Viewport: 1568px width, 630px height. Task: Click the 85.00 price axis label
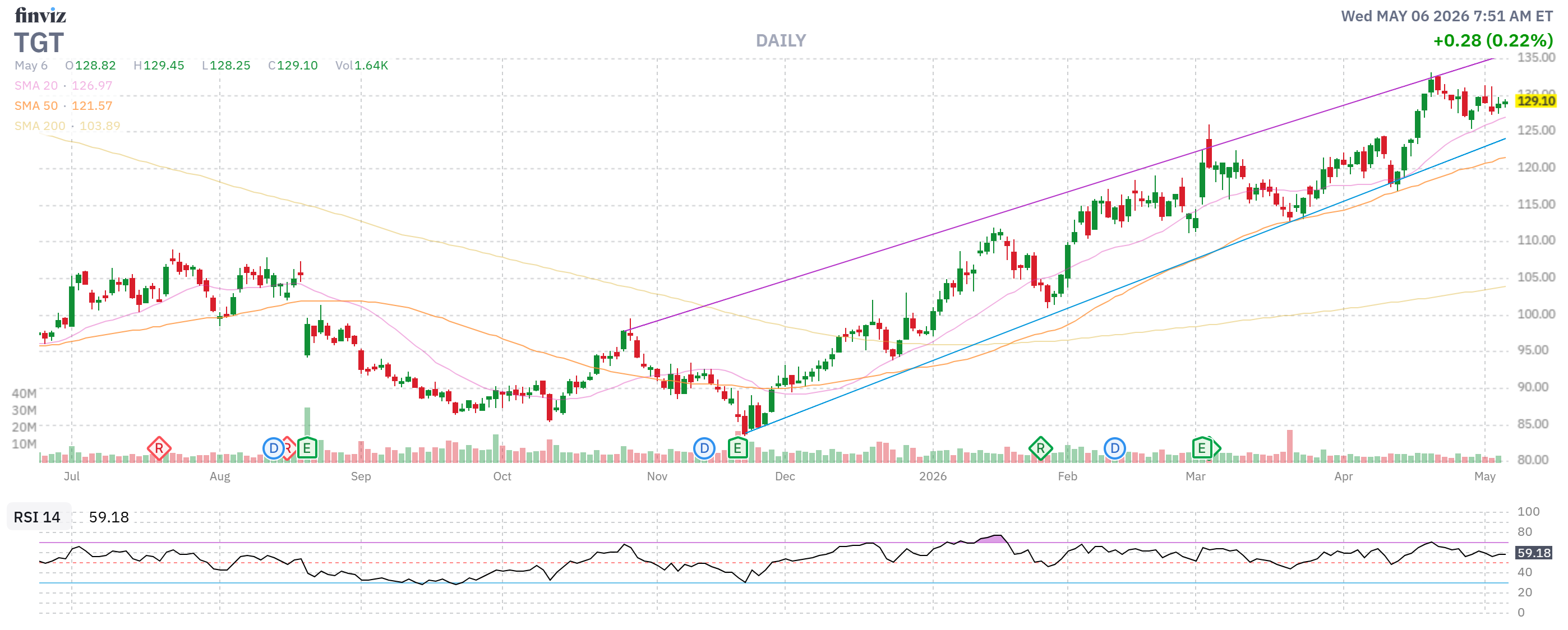(x=1532, y=424)
